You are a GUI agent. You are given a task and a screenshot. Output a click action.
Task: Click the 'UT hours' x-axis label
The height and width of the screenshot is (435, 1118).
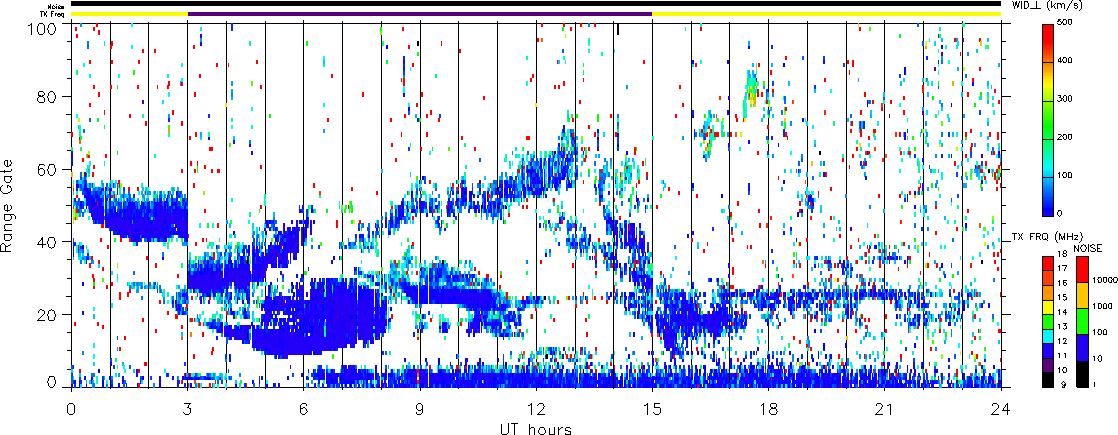[536, 429]
